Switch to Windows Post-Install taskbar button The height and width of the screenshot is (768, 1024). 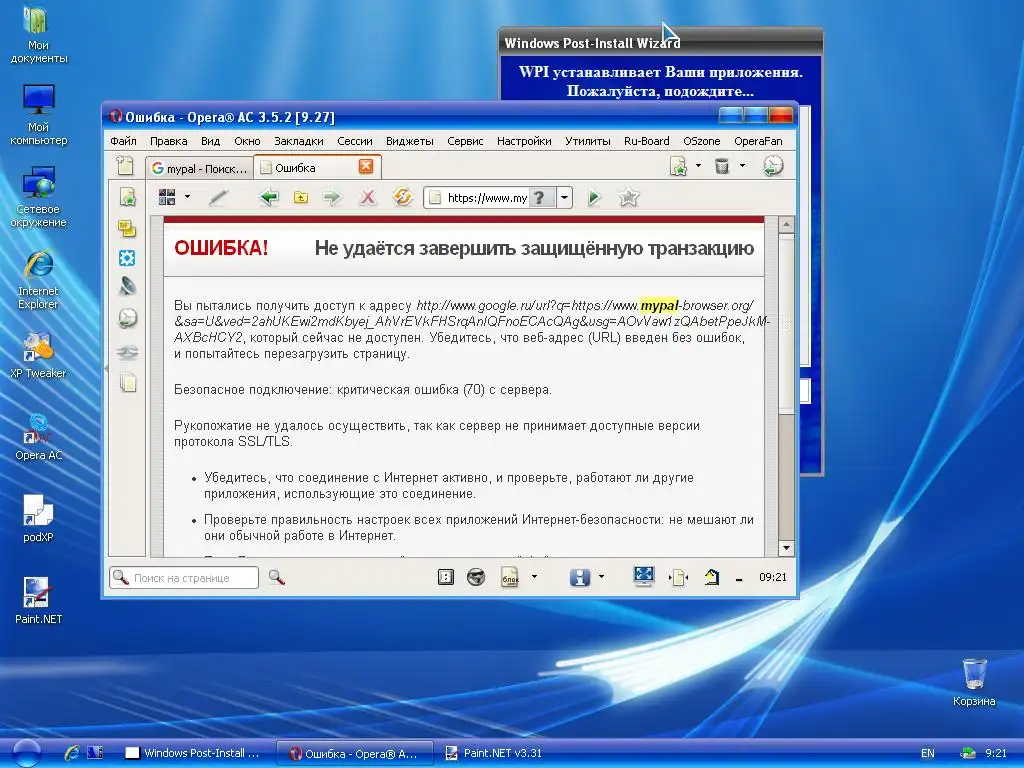(x=193, y=753)
